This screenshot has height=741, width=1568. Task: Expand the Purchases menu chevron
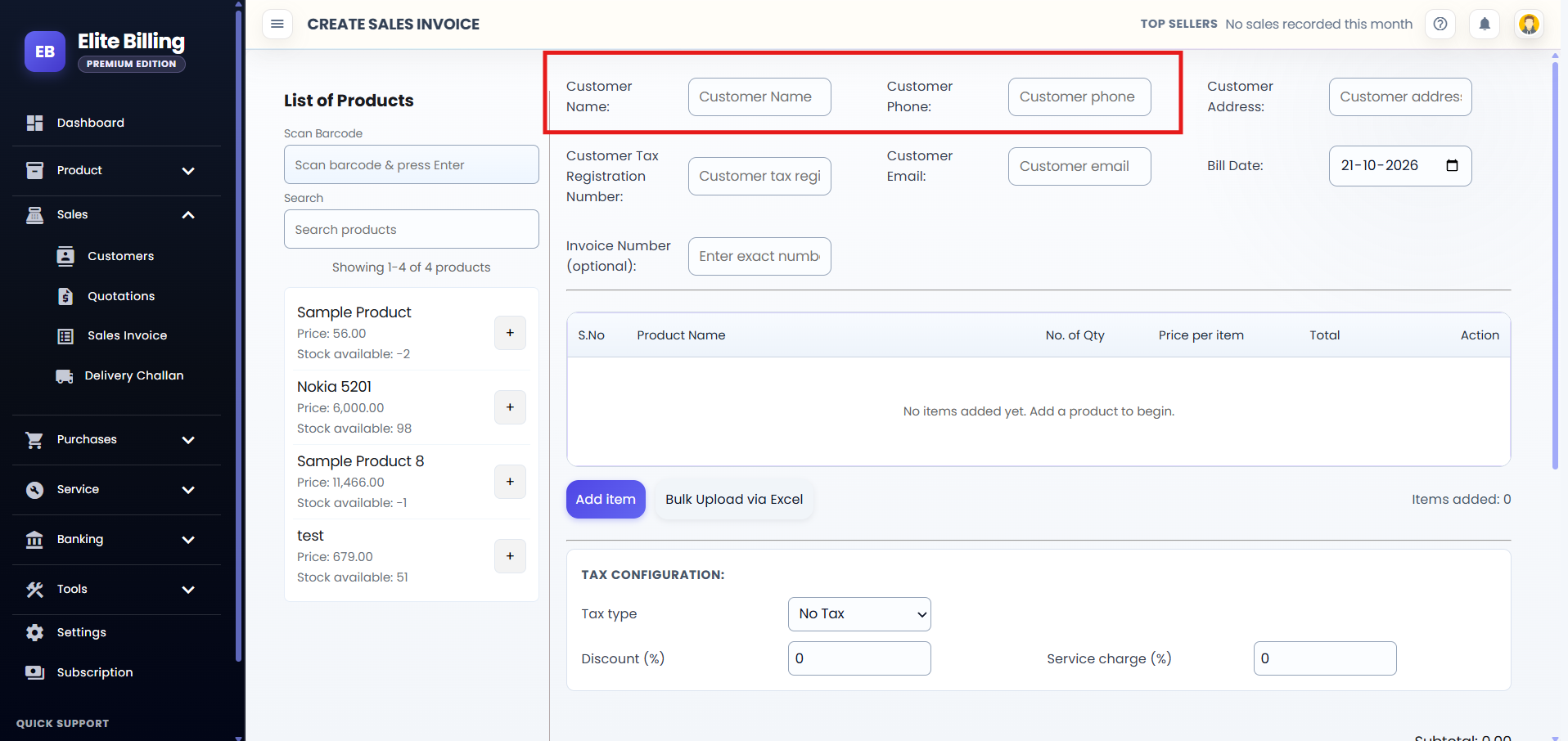(188, 439)
